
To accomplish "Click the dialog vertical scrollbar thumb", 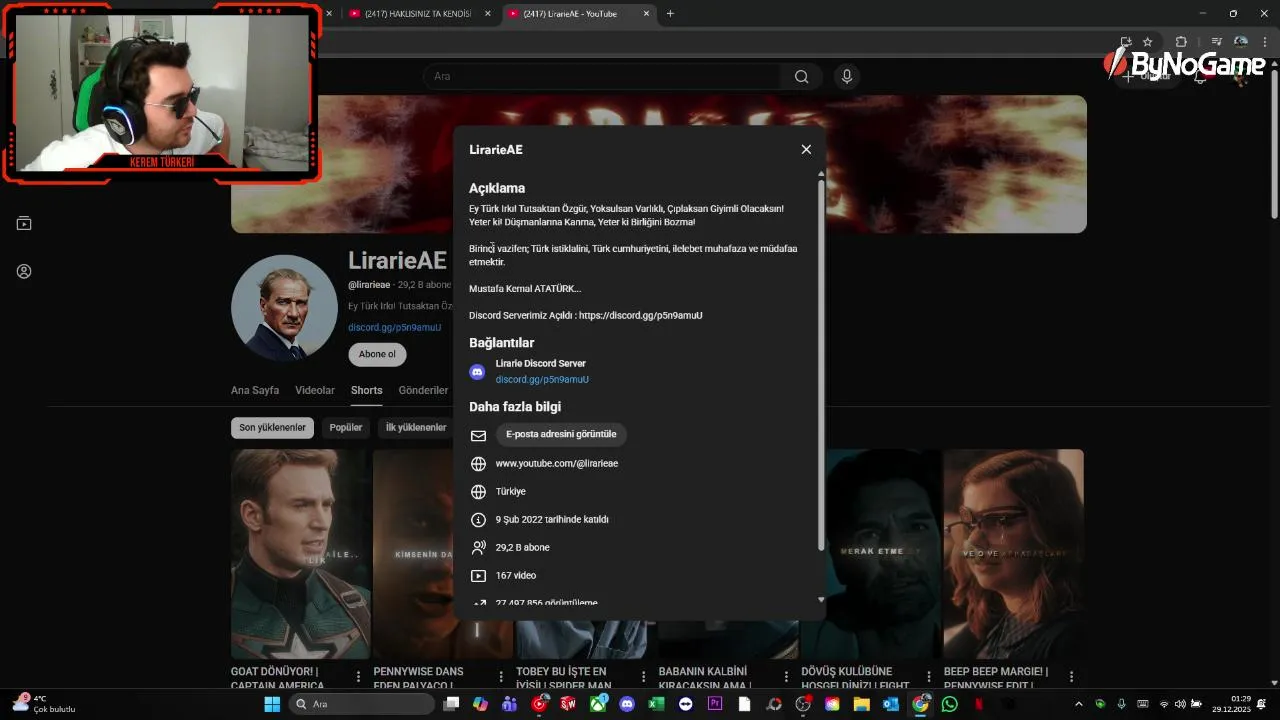I will tap(821, 365).
